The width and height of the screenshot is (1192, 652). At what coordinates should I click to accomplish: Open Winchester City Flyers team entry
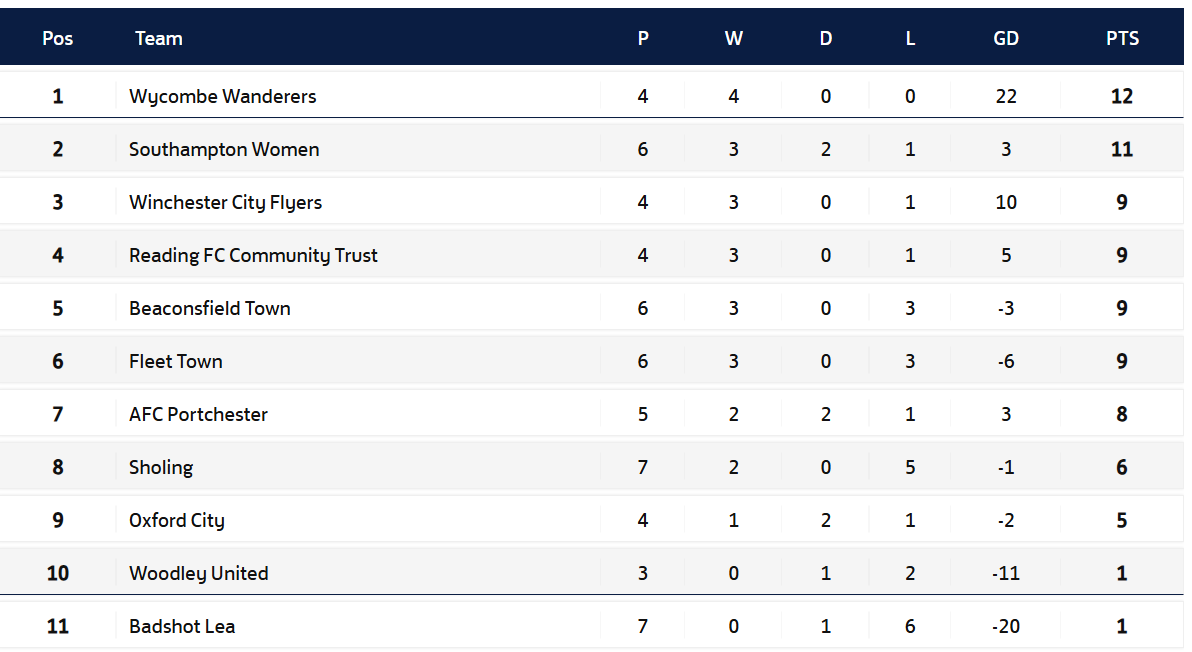click(226, 203)
